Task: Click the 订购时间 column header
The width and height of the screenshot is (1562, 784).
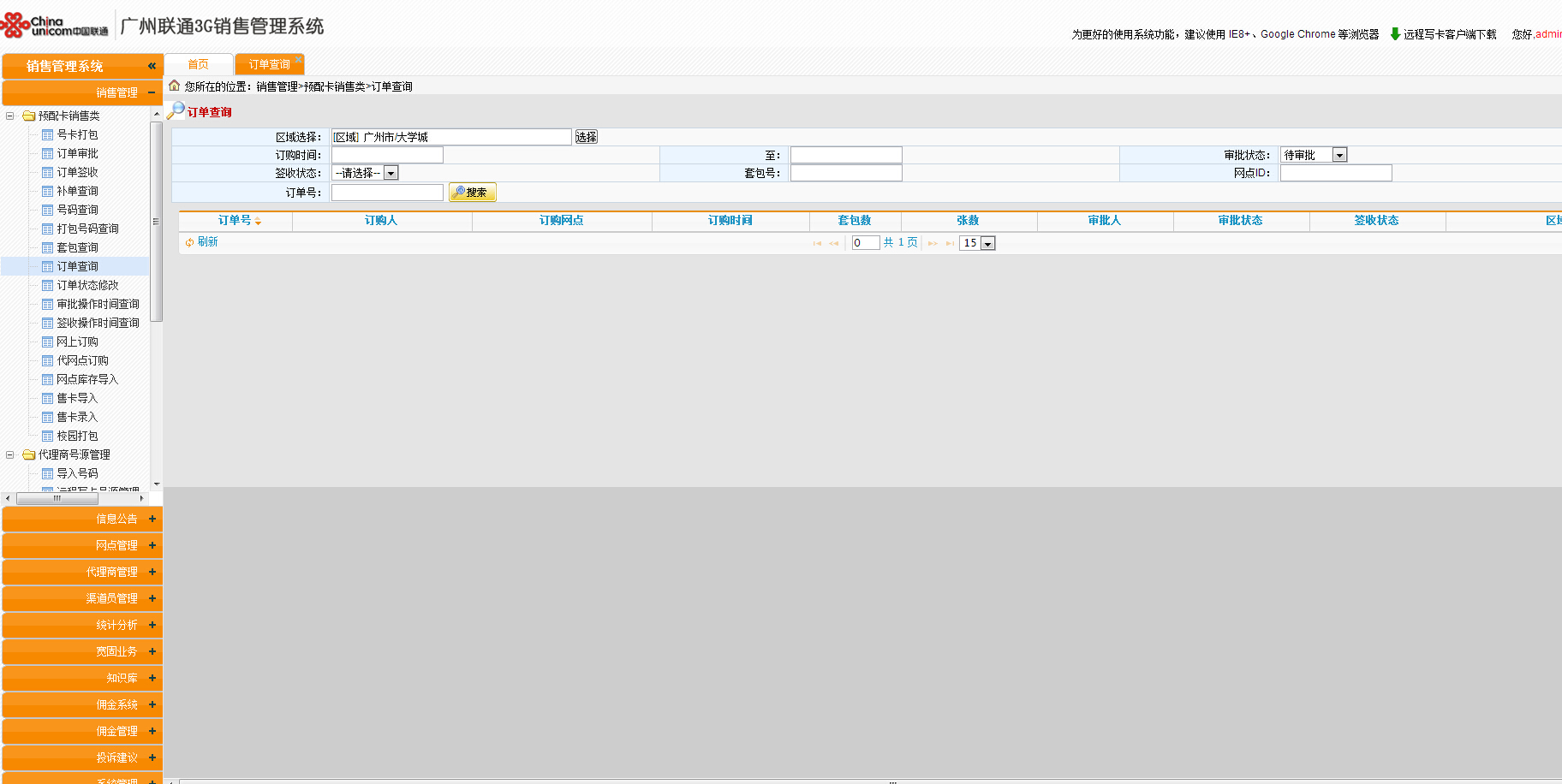Action: coord(730,221)
